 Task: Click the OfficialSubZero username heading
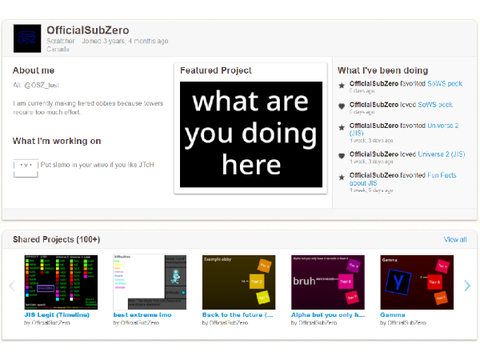pos(88,30)
